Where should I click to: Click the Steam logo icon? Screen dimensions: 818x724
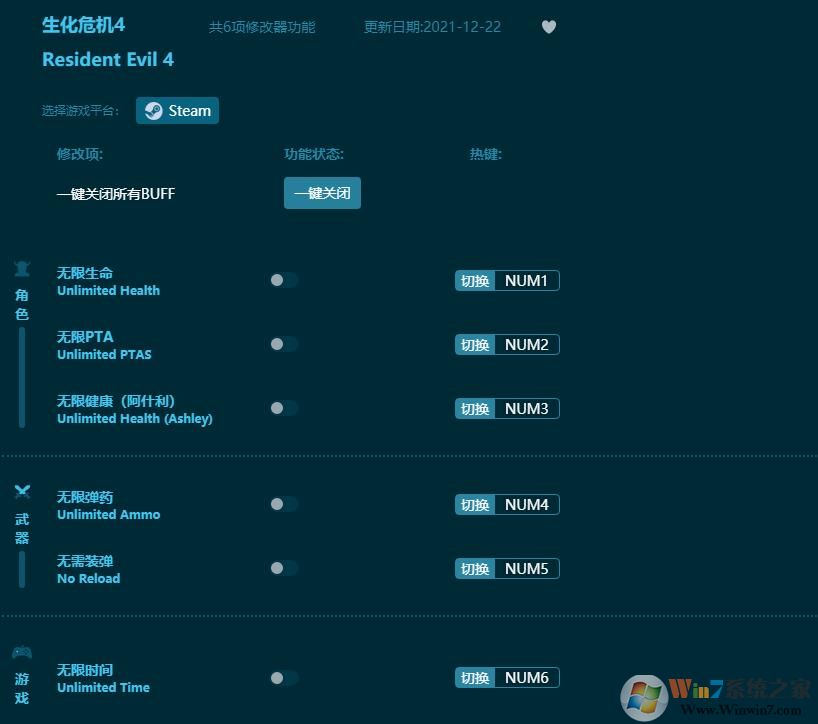[153, 110]
